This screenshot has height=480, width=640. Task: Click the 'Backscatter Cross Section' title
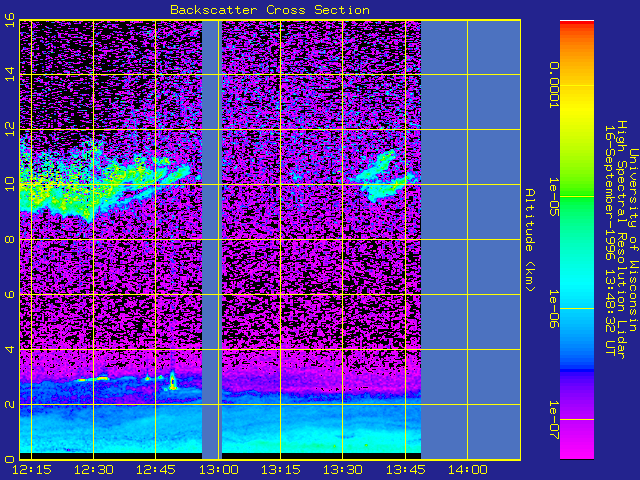click(270, 10)
